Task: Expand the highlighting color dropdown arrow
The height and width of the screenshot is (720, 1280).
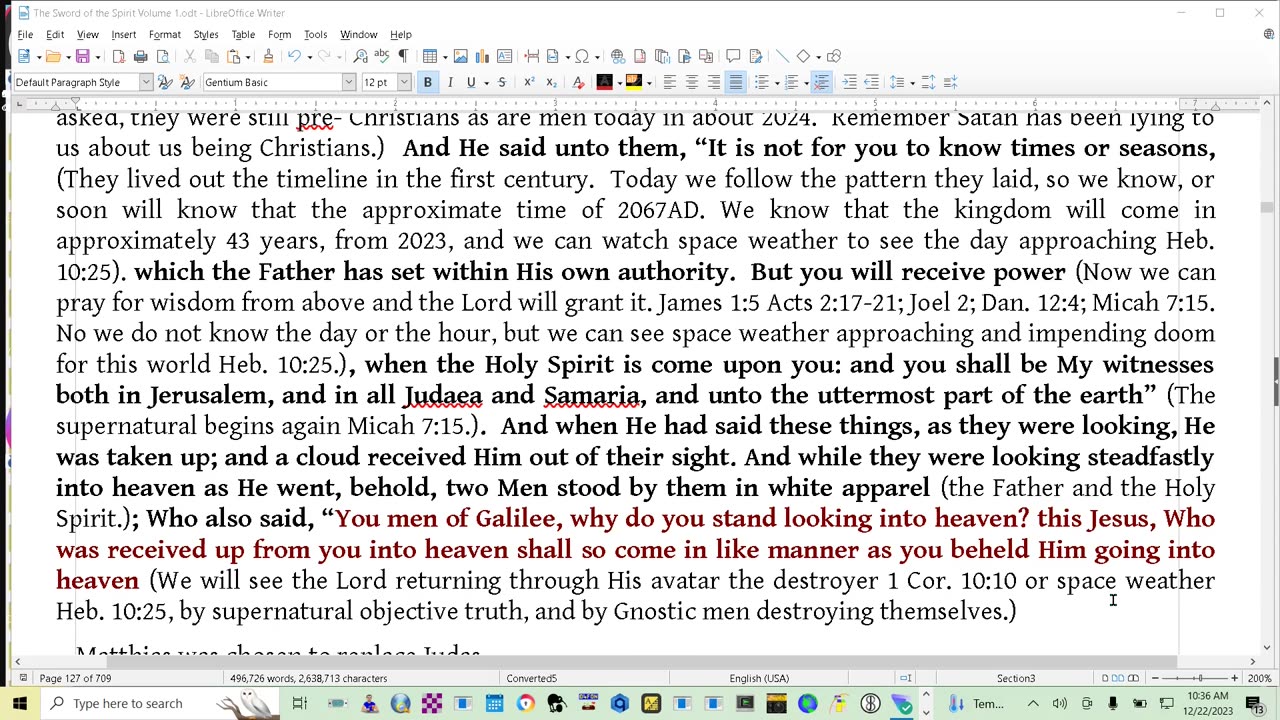Action: [x=648, y=82]
